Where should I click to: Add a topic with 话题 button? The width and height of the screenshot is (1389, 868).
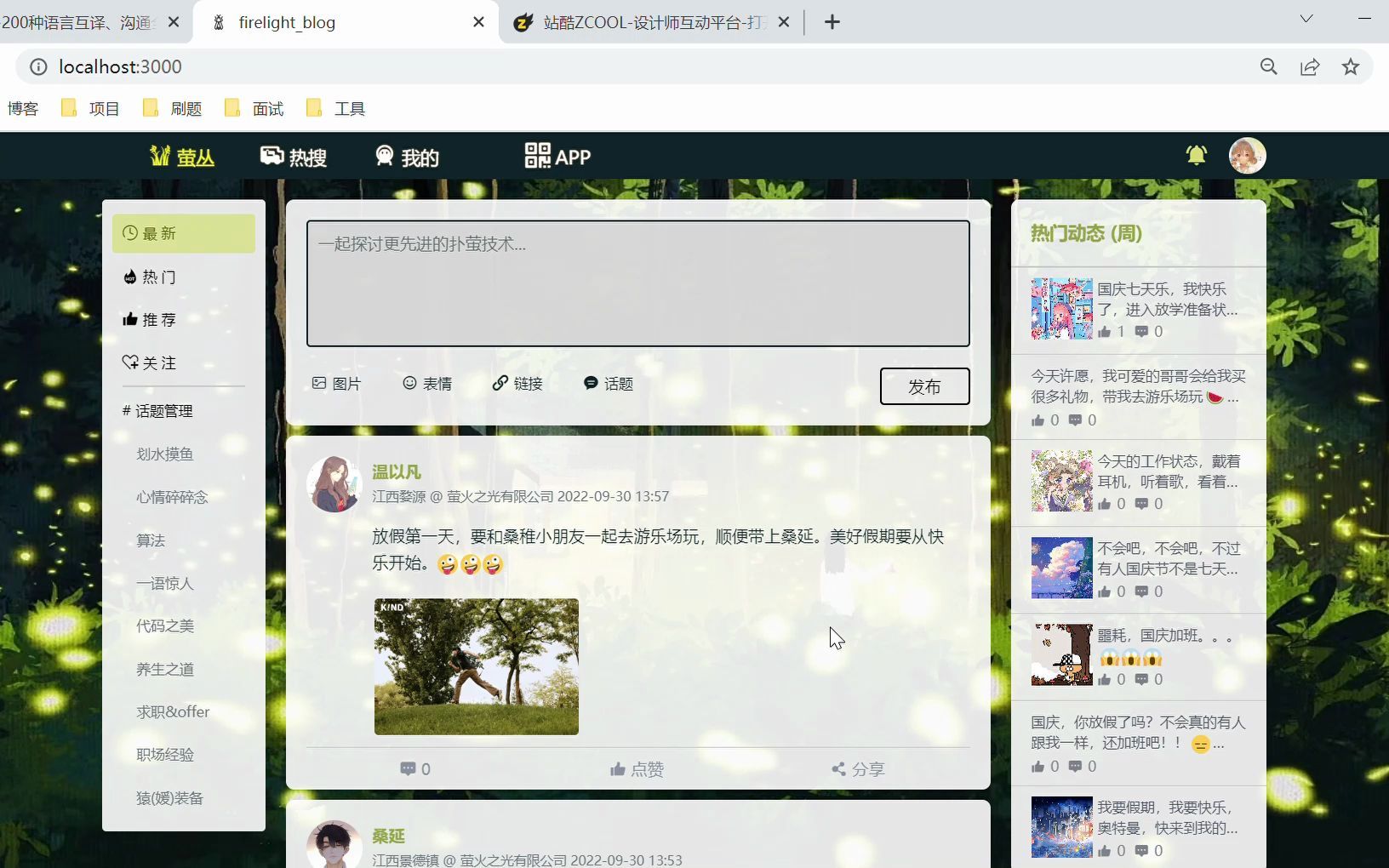tap(609, 384)
